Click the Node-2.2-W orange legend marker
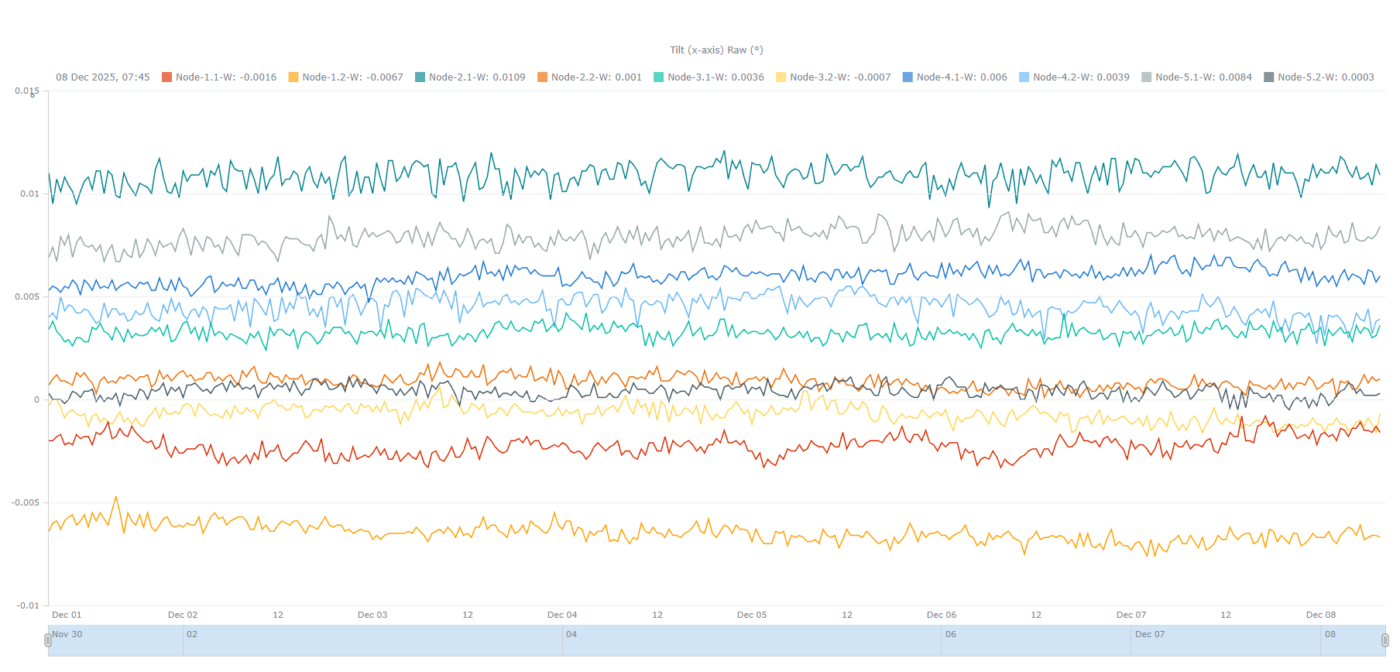Viewport: 1400px width, 672px height. coord(543,77)
